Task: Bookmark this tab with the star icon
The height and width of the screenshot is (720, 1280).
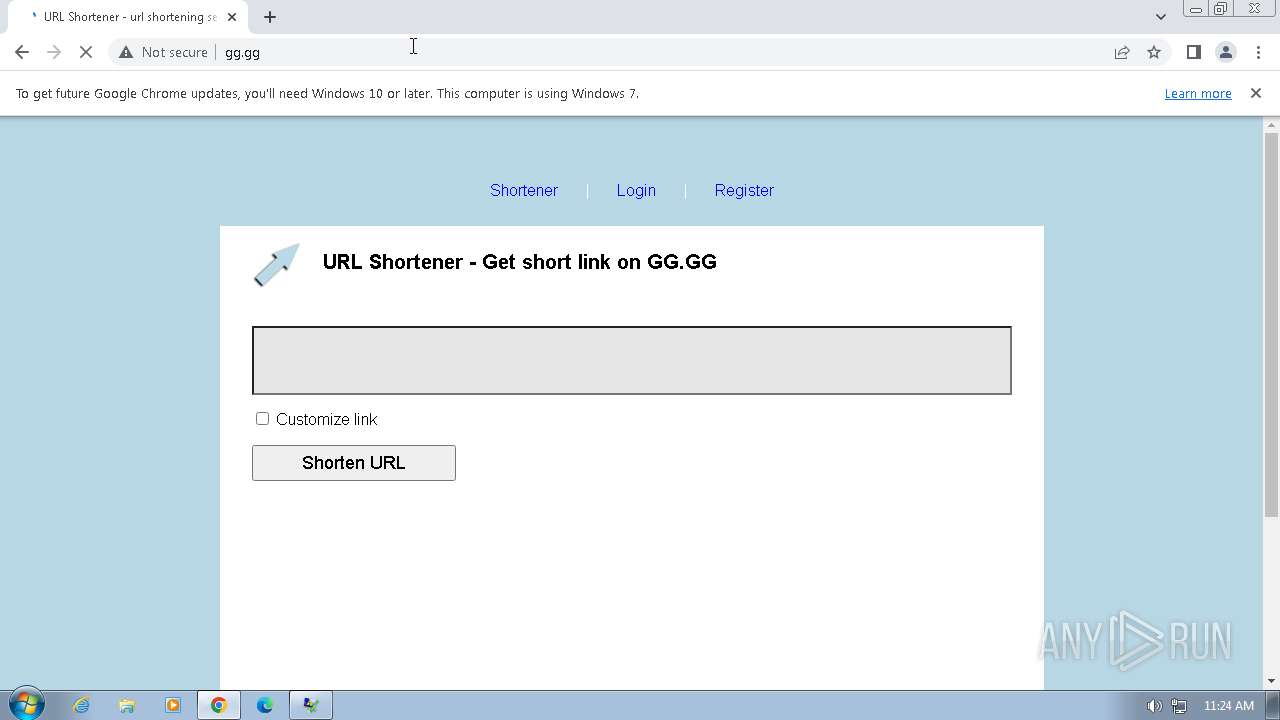Action: [1154, 52]
